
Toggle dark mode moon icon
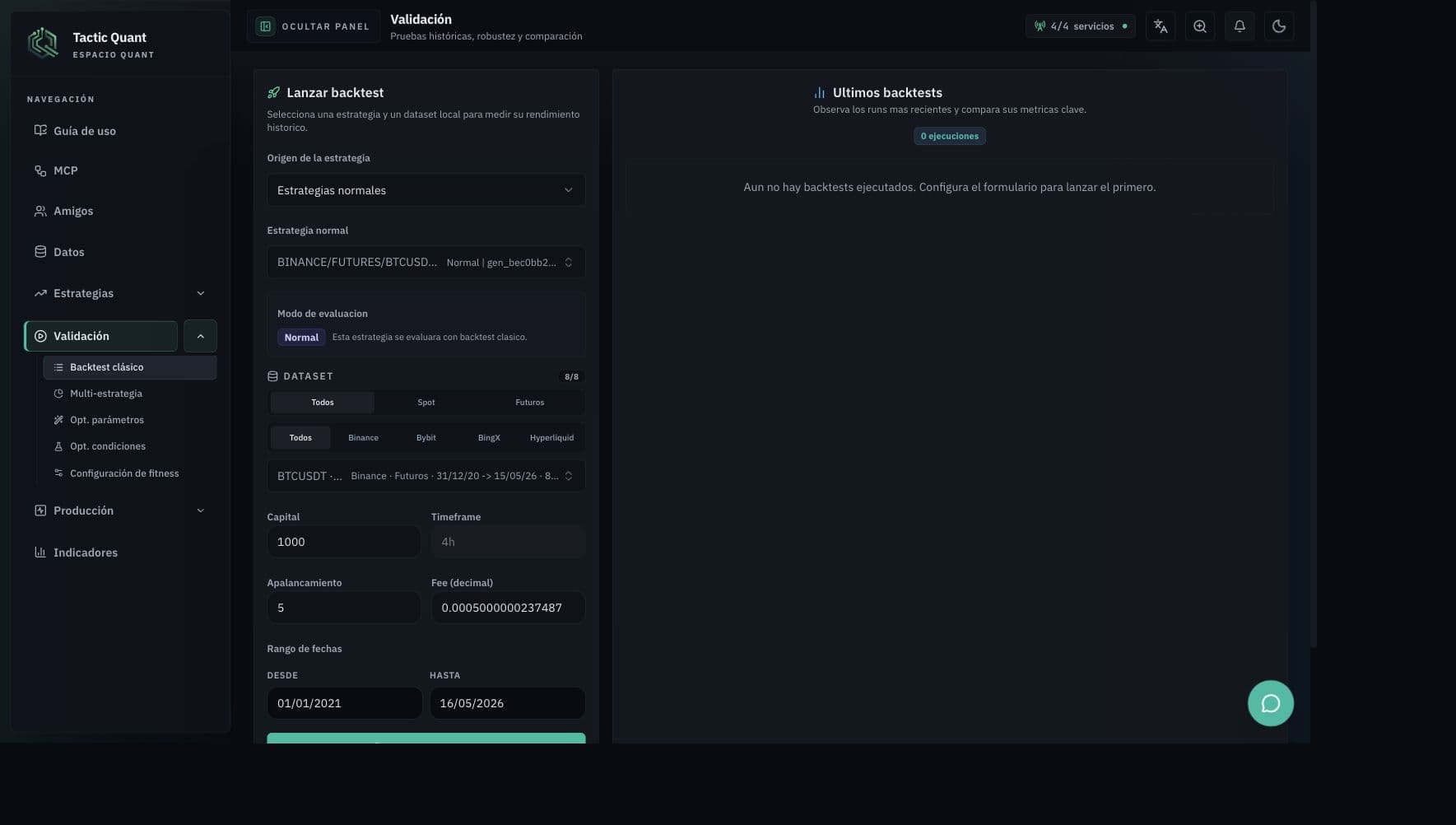pos(1279,26)
